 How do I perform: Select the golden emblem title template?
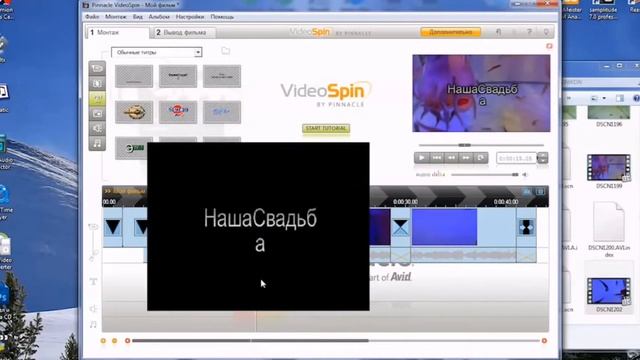(x=134, y=112)
